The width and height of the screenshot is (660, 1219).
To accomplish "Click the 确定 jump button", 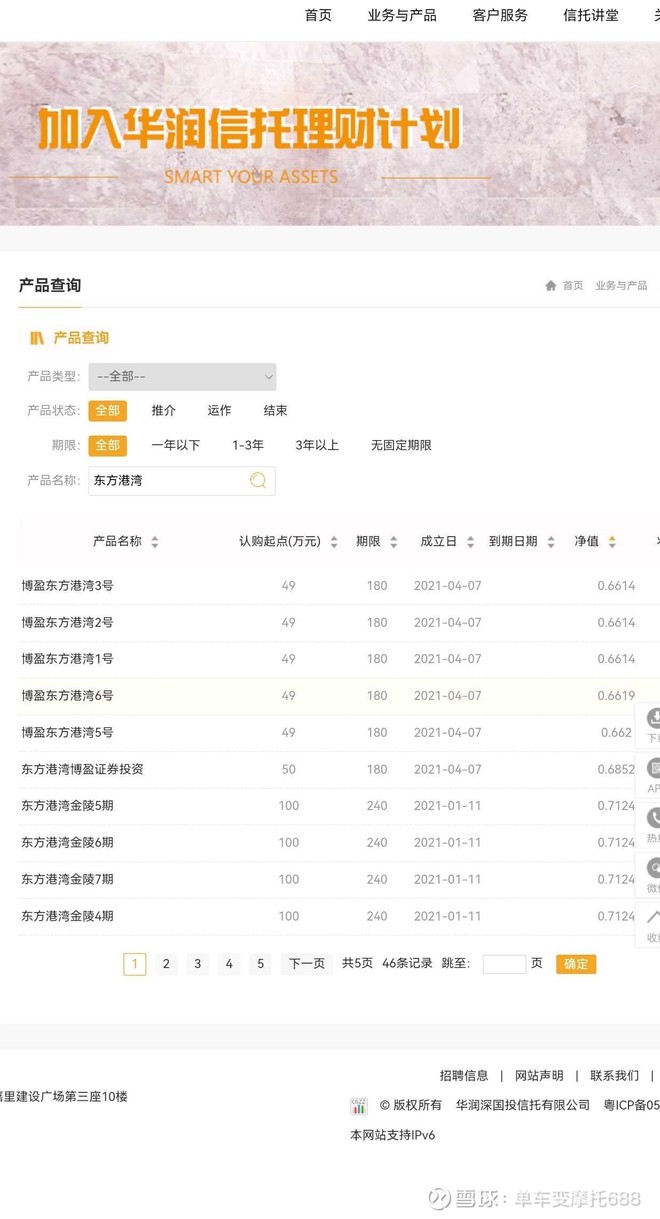I will tap(576, 964).
